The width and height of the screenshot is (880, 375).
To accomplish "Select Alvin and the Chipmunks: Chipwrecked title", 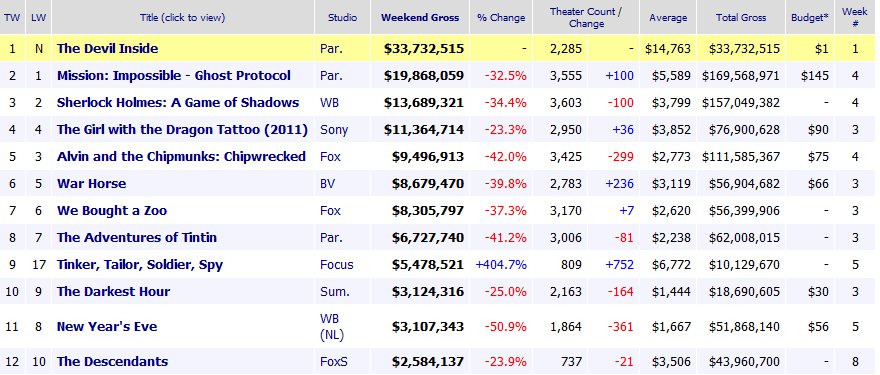I will [x=181, y=157].
